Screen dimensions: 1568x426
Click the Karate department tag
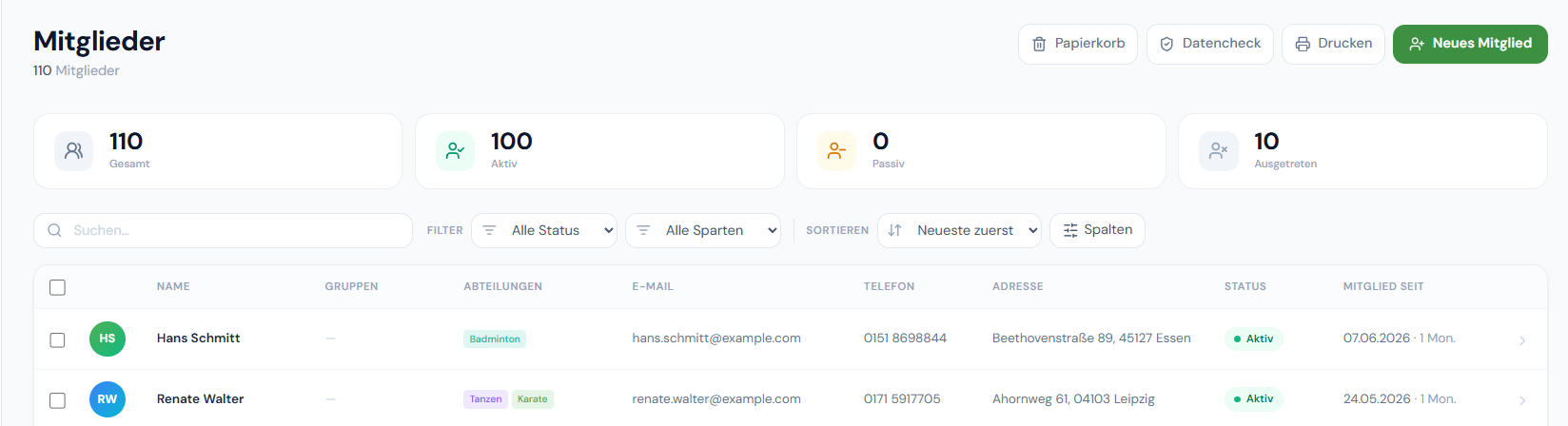532,399
